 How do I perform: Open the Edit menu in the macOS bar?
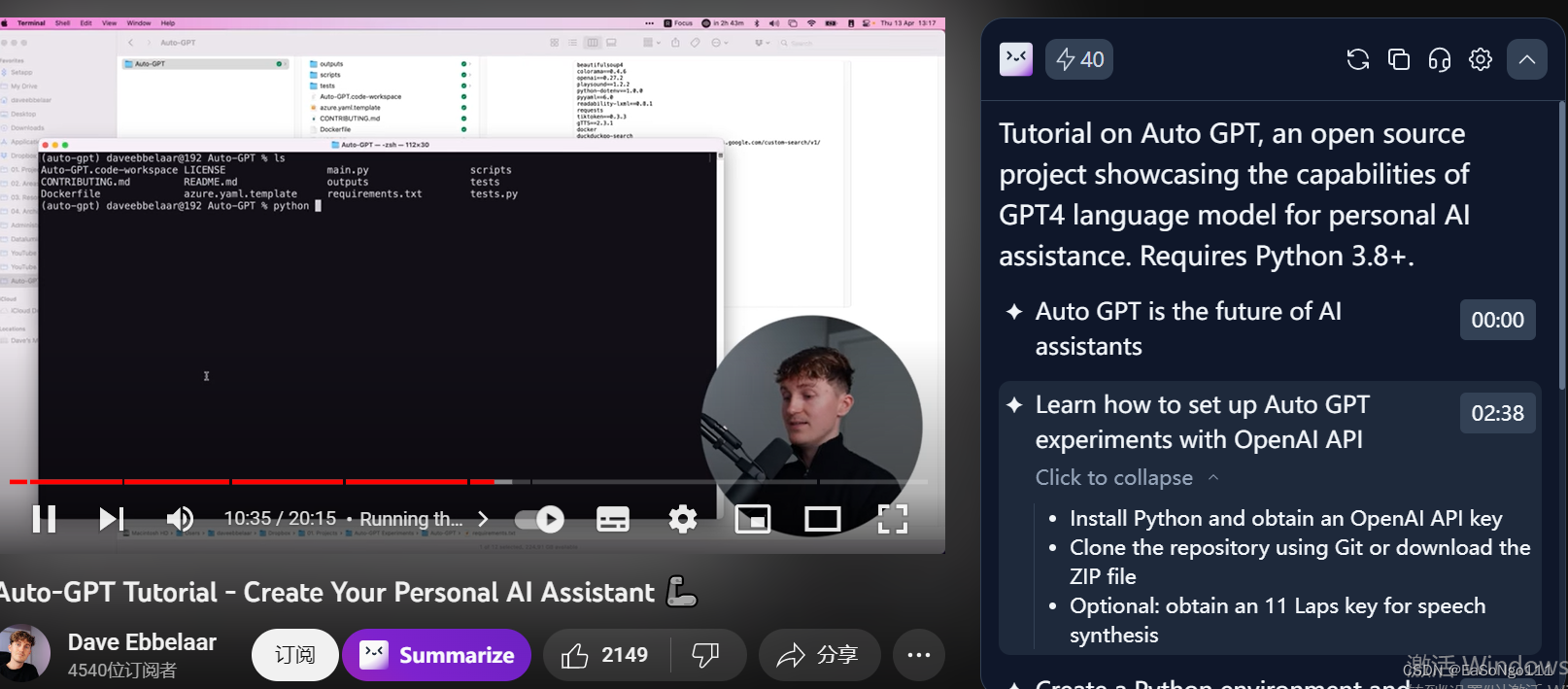(85, 22)
